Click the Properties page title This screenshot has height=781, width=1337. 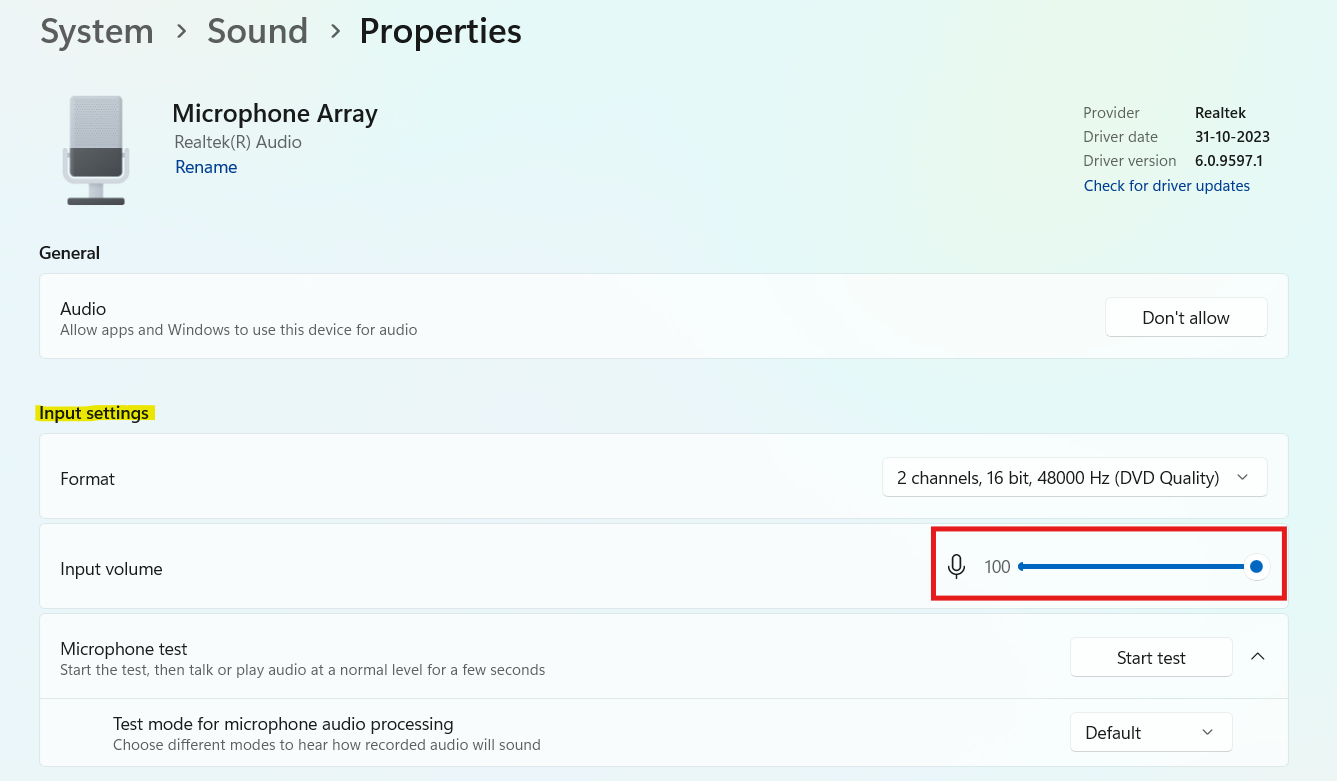click(440, 31)
